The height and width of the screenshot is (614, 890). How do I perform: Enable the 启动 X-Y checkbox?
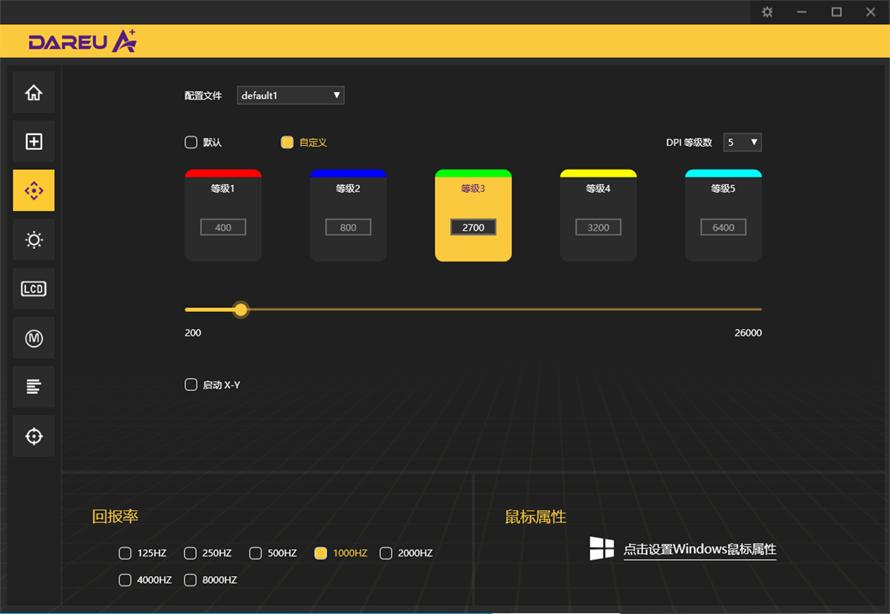point(191,385)
